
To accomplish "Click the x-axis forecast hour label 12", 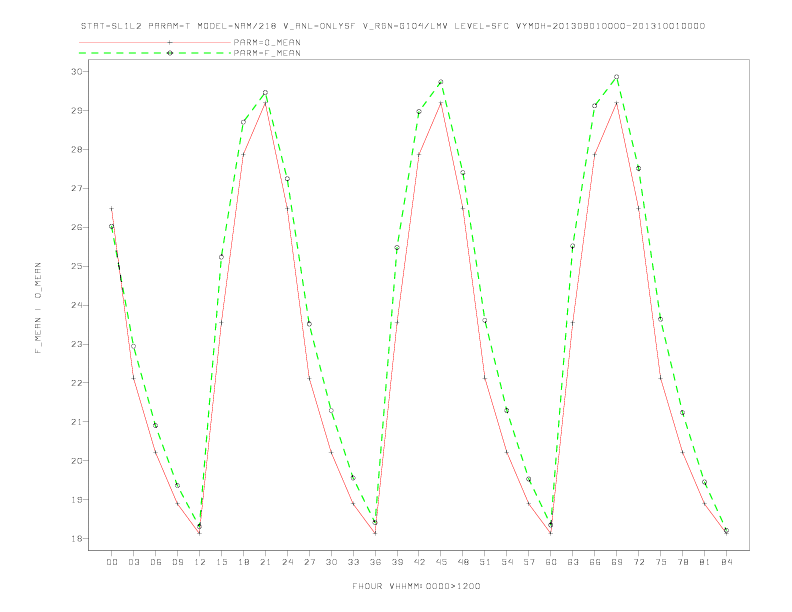I will [200, 562].
